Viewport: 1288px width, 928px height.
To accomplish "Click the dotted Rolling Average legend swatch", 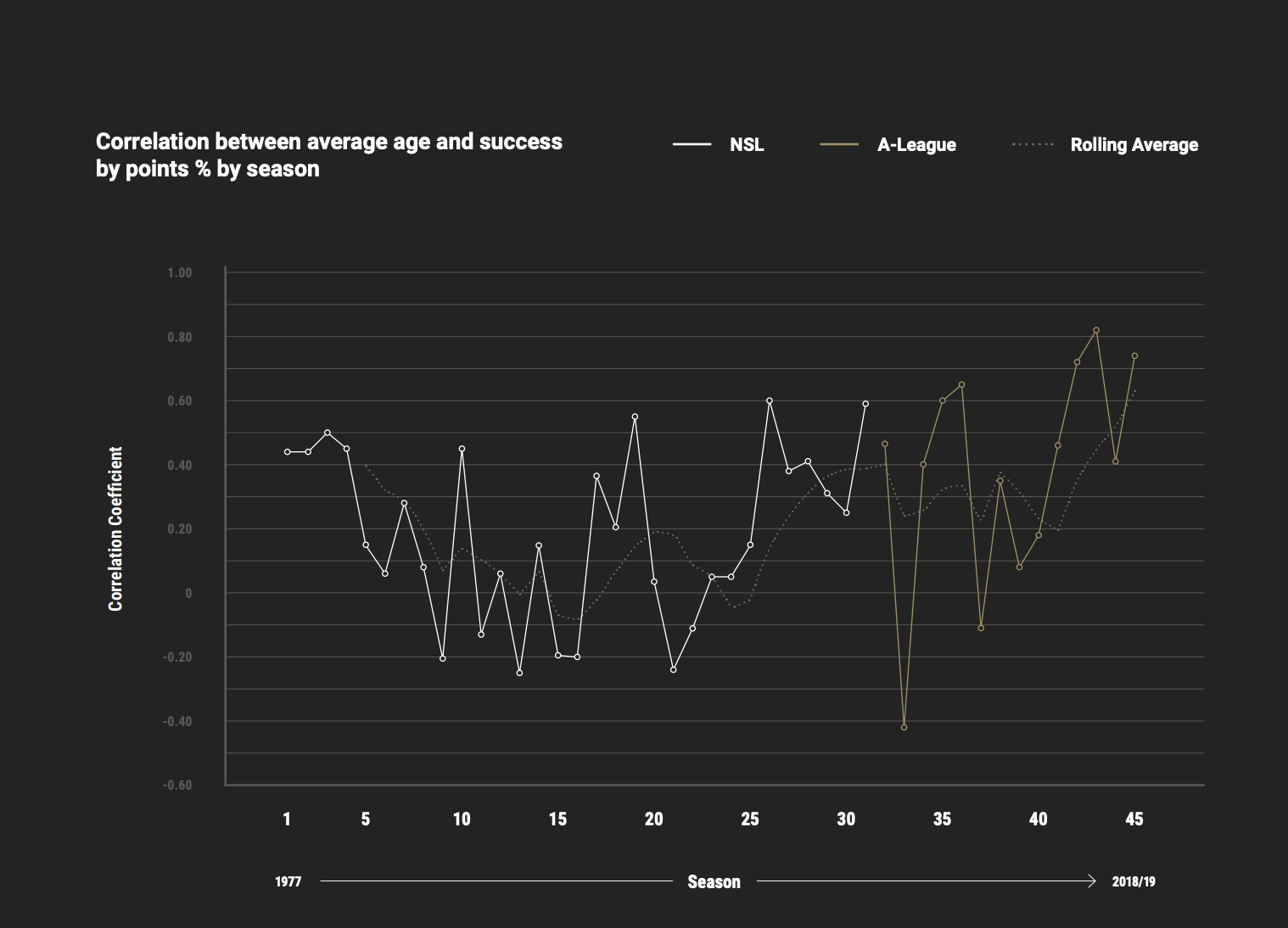I will 1033,144.
